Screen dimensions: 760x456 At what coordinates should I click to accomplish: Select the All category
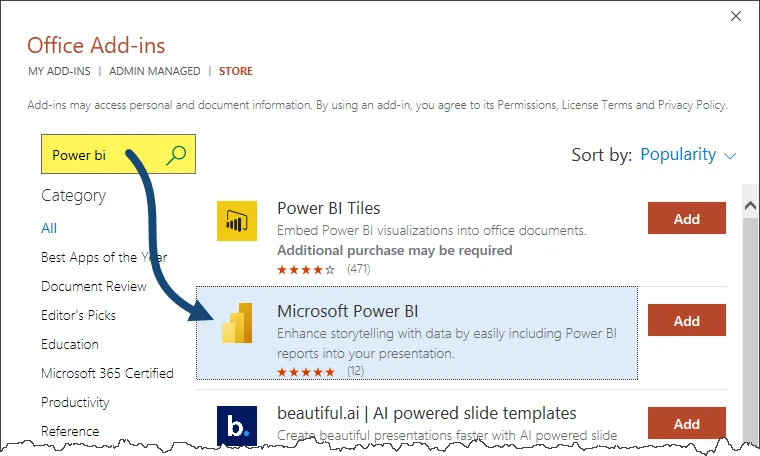[x=49, y=228]
